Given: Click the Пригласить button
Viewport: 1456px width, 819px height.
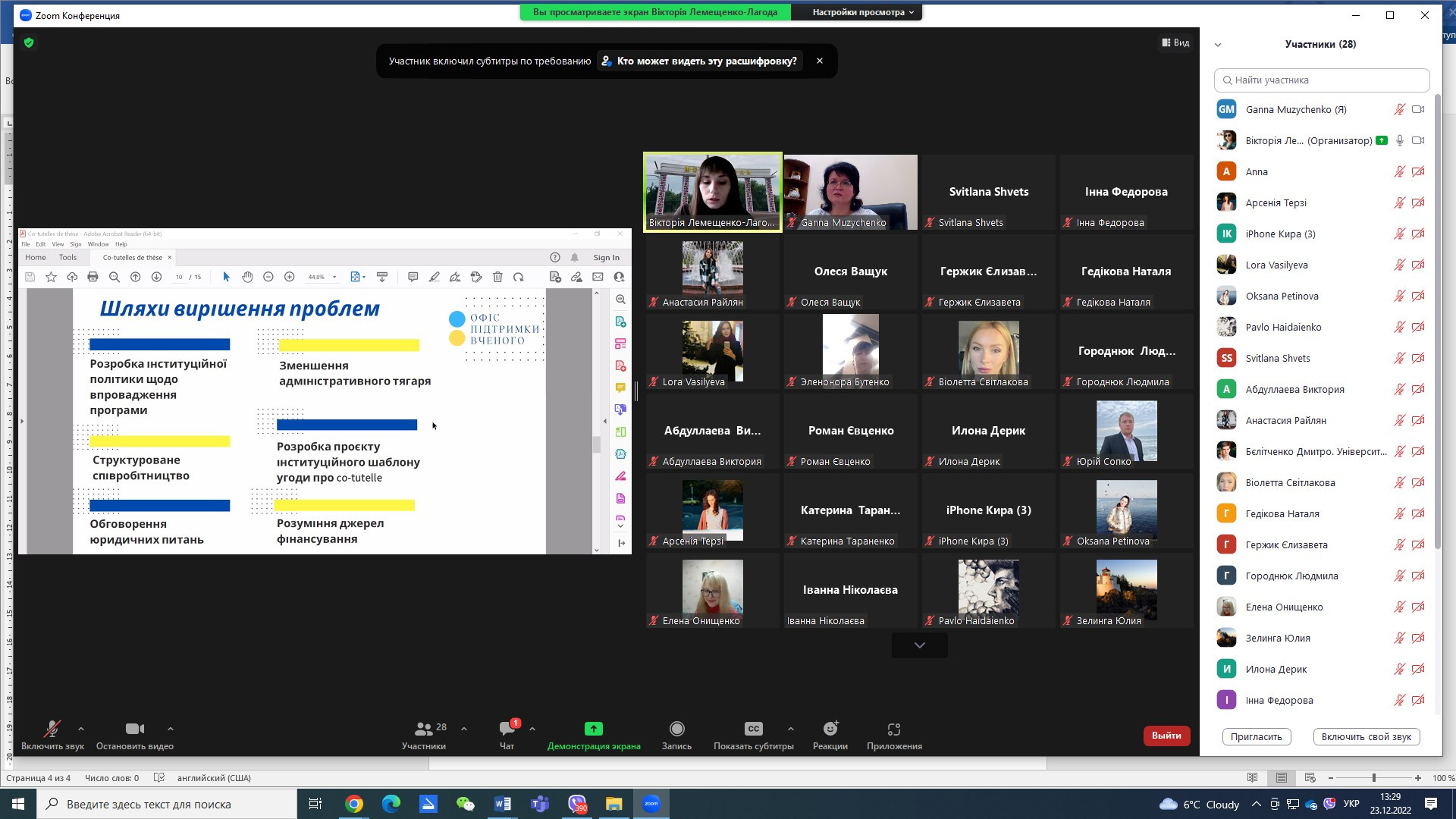Looking at the screenshot, I should point(1256,737).
